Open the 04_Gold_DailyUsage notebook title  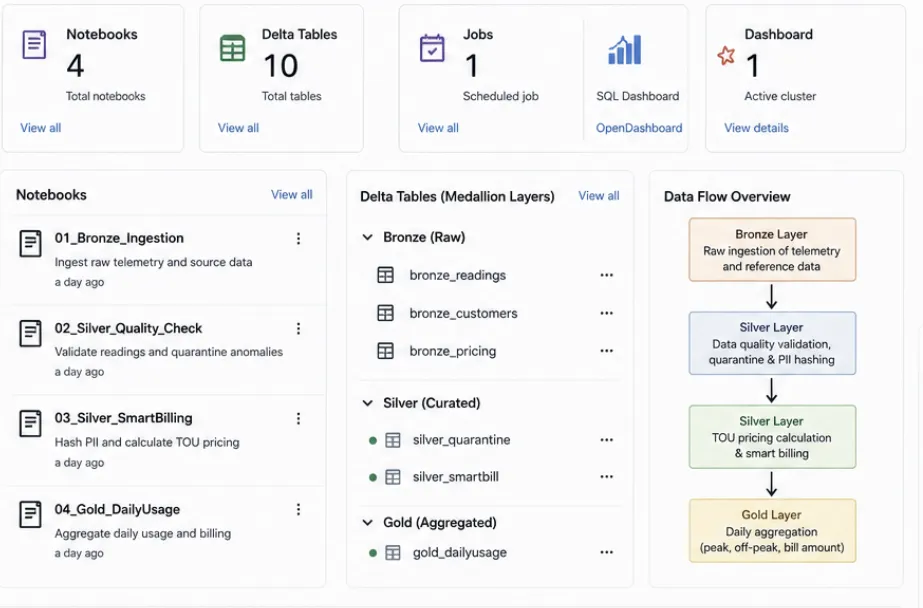pyautogui.click(x=117, y=510)
